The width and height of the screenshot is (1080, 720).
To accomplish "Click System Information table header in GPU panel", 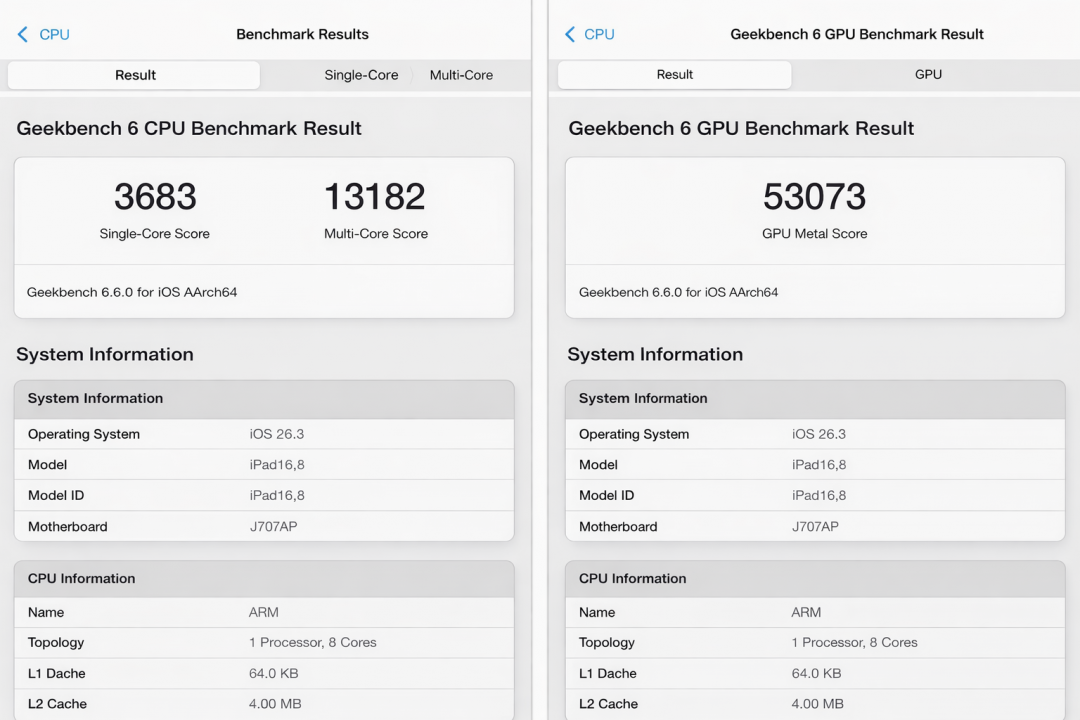I will [x=815, y=399].
